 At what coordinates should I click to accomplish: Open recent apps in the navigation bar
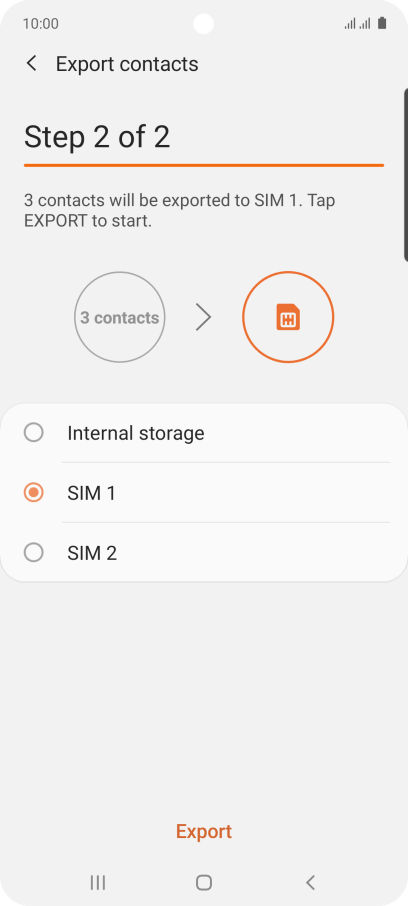[98, 882]
